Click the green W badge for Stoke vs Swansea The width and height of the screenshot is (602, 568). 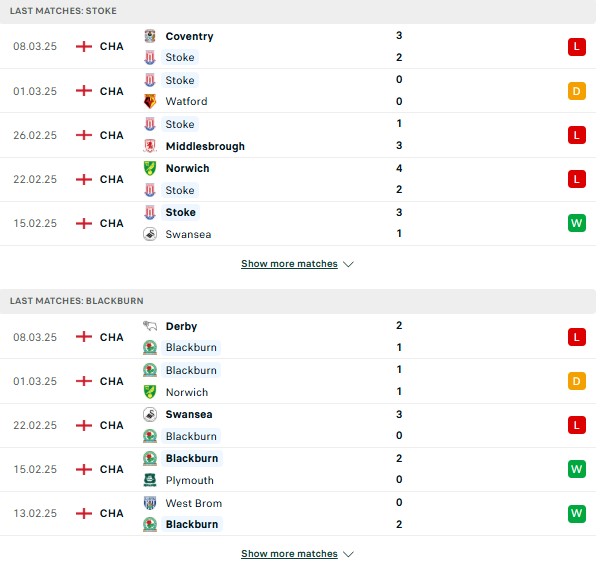pos(577,223)
